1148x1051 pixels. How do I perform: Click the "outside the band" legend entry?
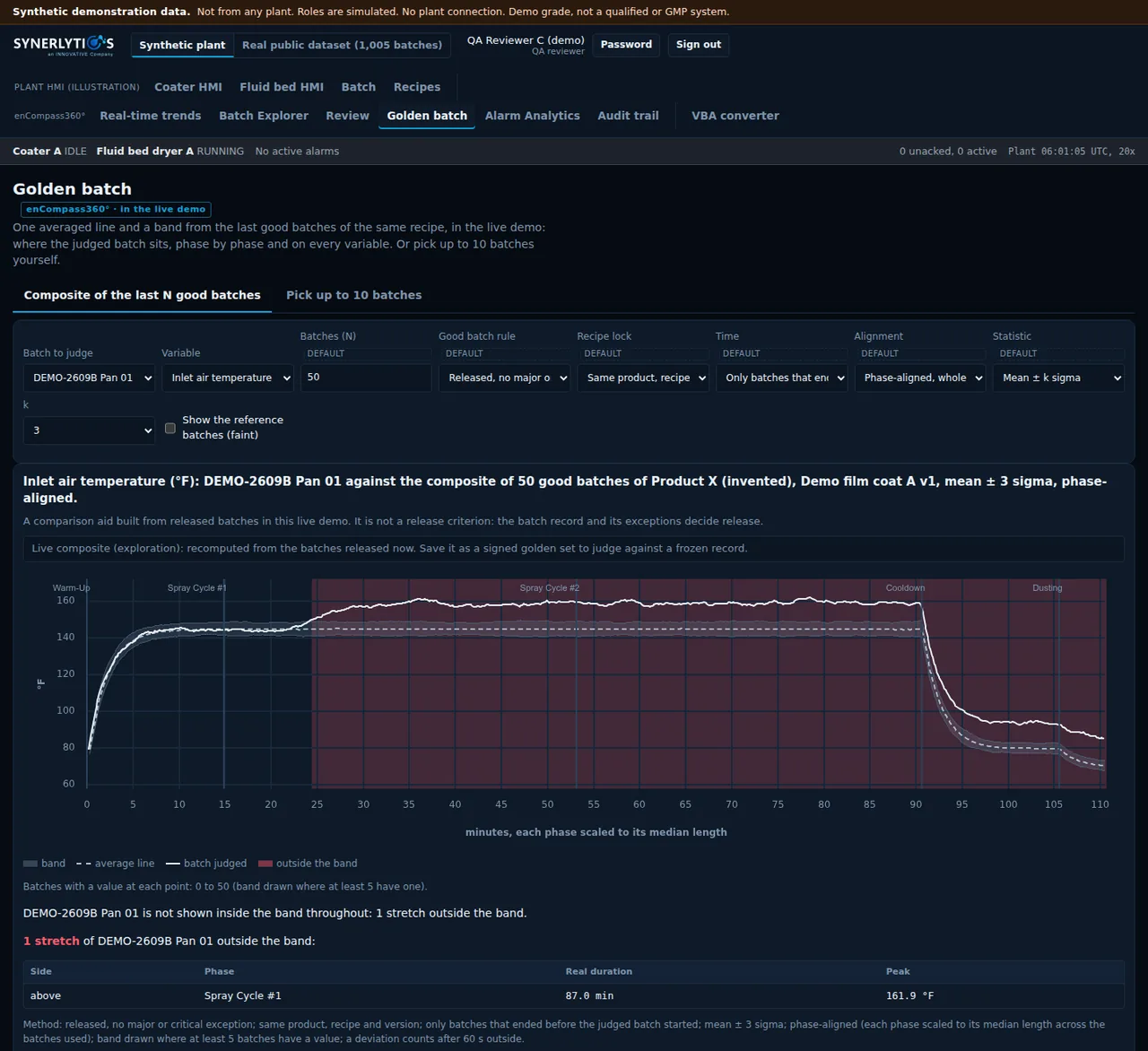point(308,864)
